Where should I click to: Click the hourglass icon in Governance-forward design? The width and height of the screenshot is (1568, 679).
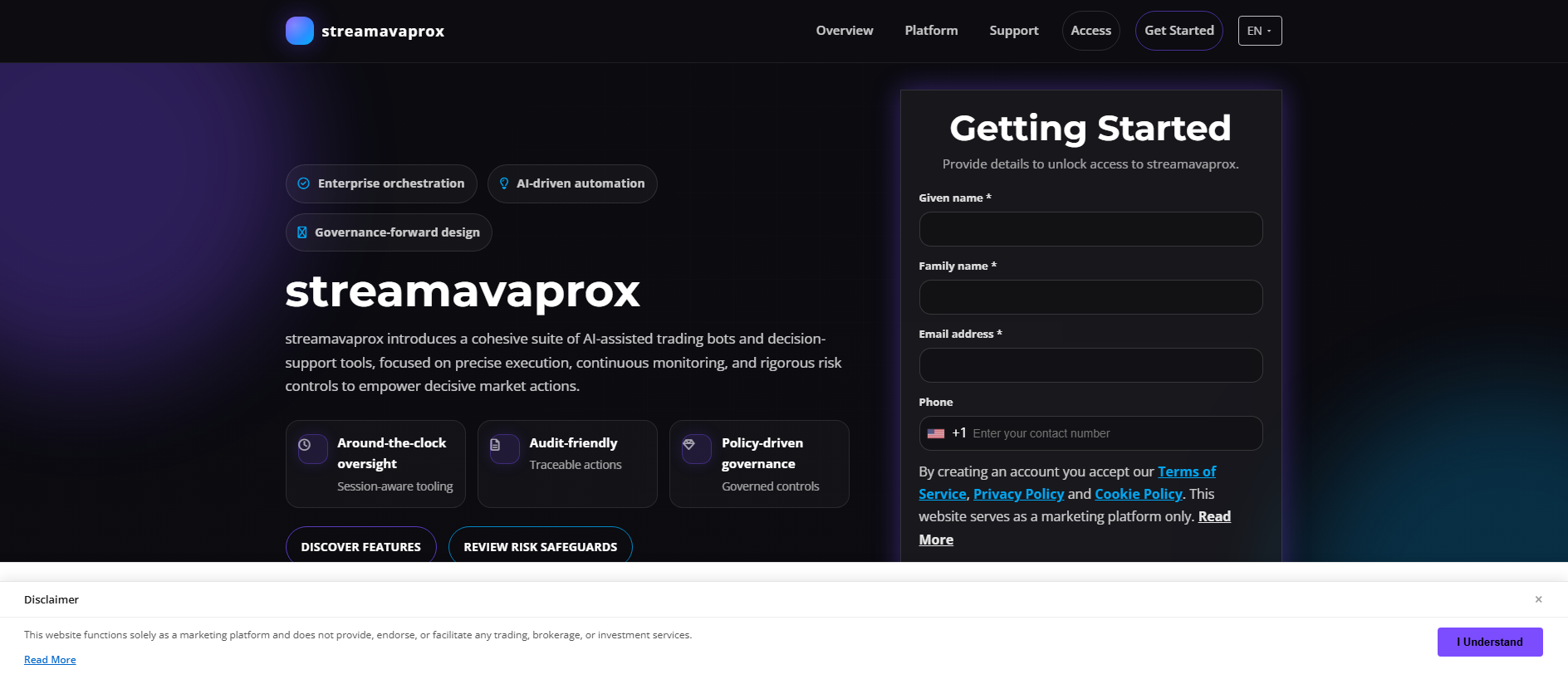[x=302, y=232]
